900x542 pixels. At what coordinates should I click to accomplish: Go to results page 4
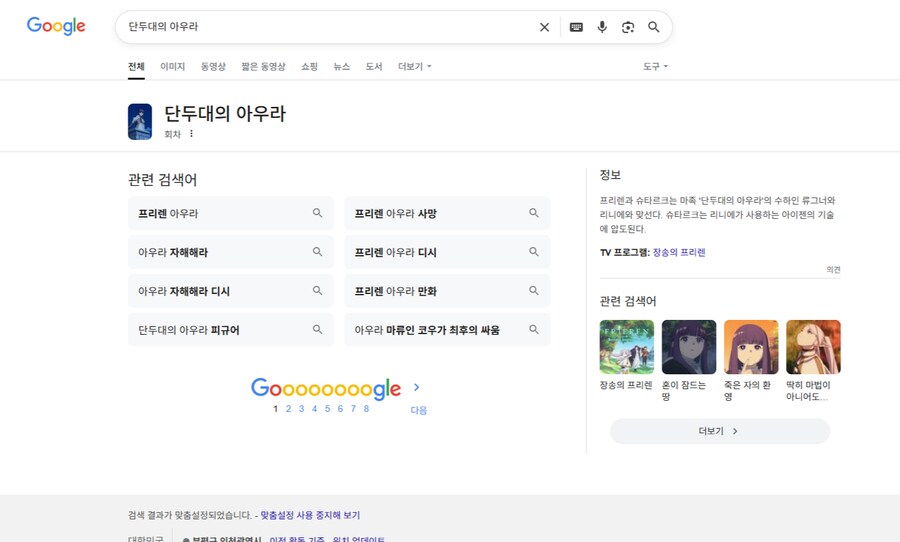pyautogui.click(x=315, y=409)
